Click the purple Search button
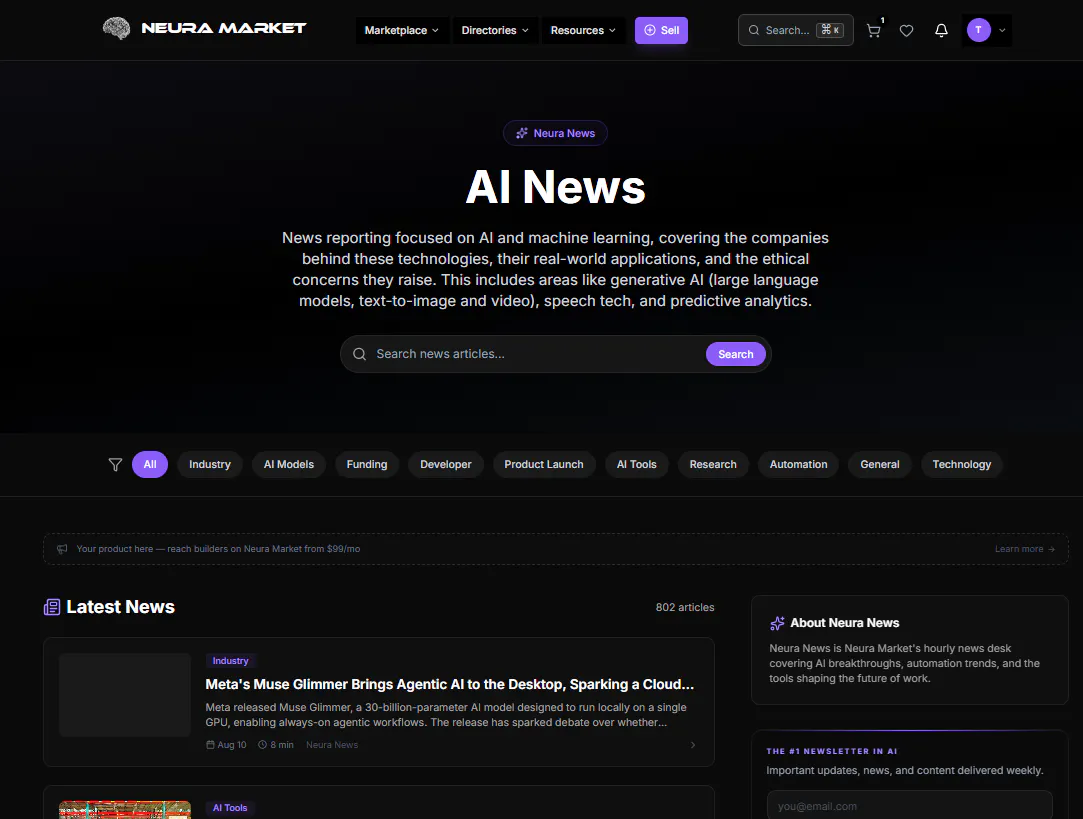The height and width of the screenshot is (819, 1083). click(736, 354)
